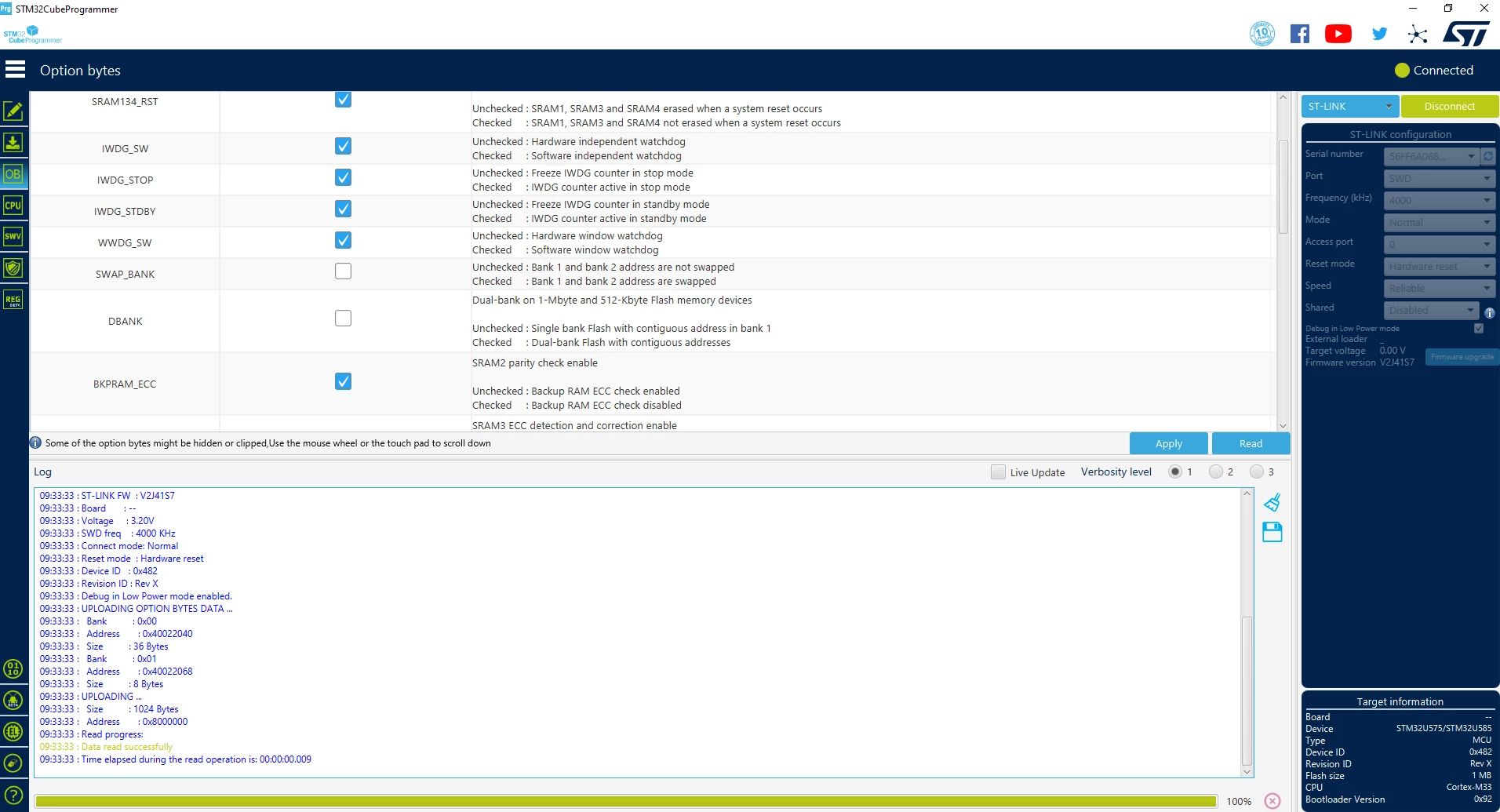Open the beta features sidebar icon
Viewport: 1500px width, 812px height.
click(x=13, y=700)
